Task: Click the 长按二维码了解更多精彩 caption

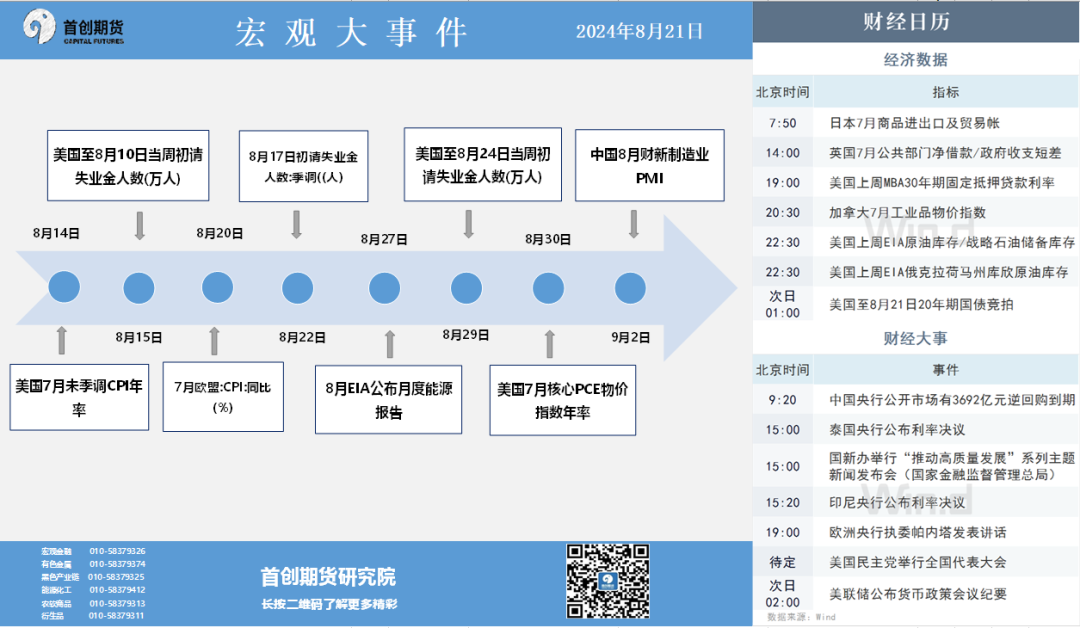Action: click(x=329, y=605)
